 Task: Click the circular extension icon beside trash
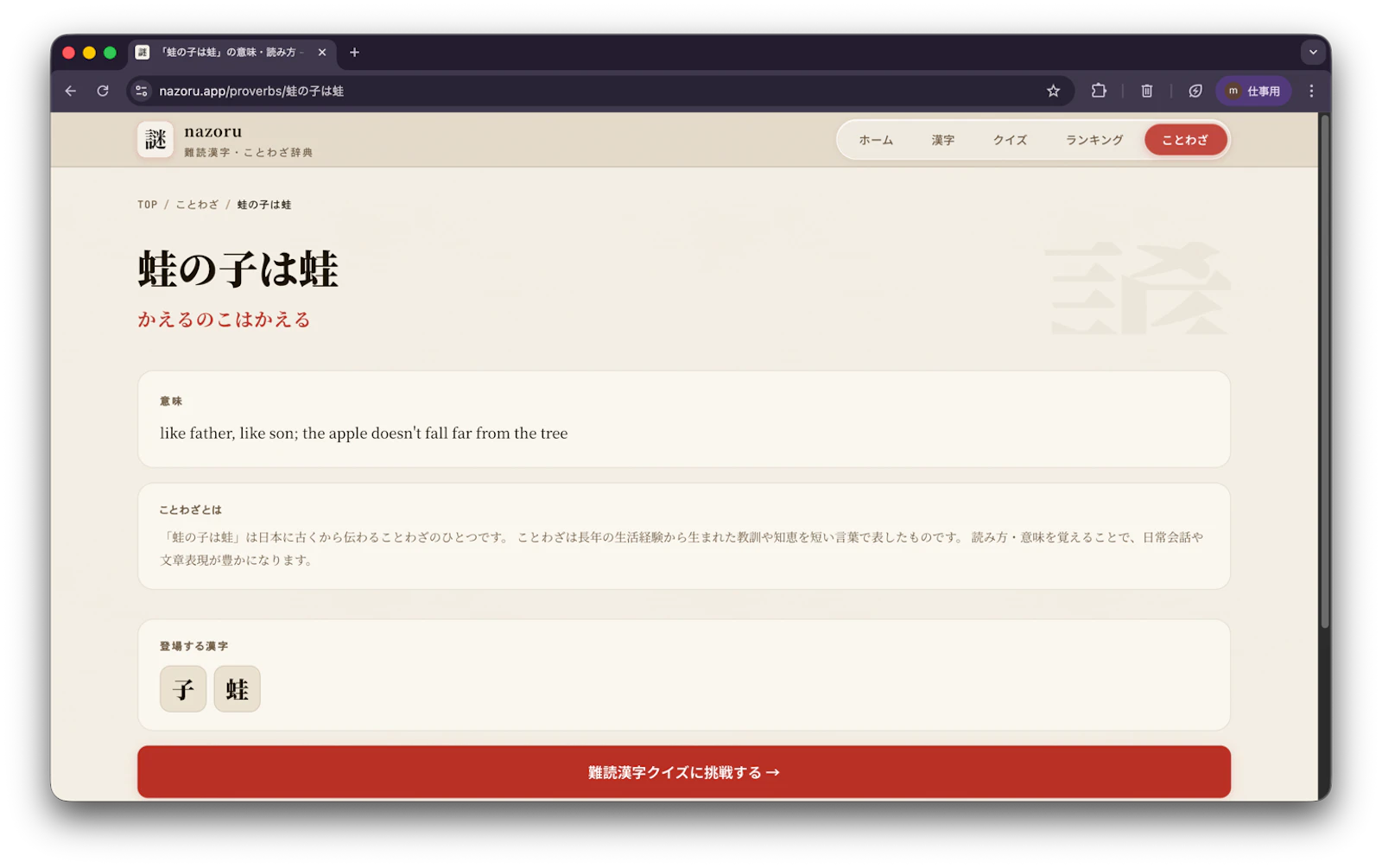click(x=1195, y=91)
